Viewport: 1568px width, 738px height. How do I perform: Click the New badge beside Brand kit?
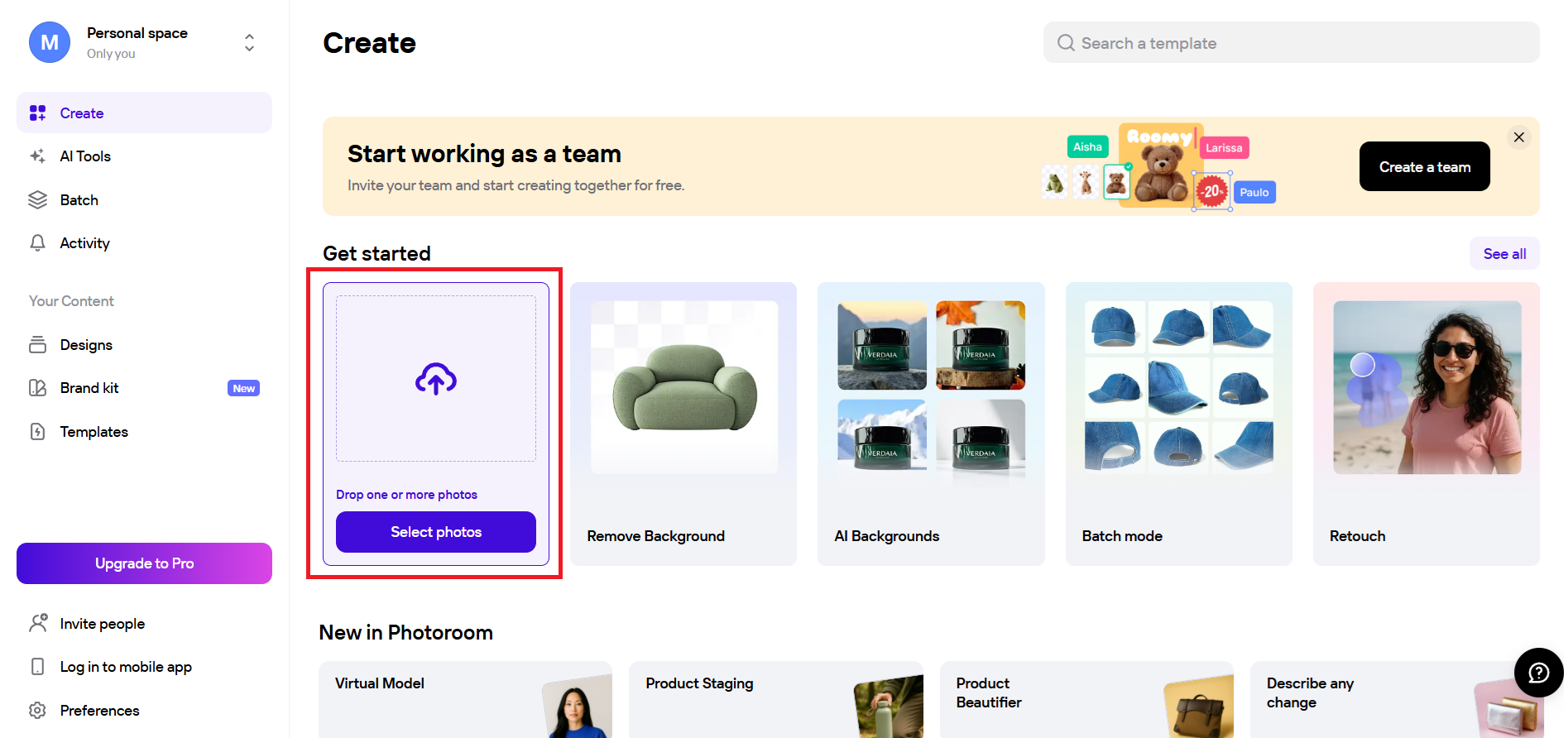click(244, 388)
